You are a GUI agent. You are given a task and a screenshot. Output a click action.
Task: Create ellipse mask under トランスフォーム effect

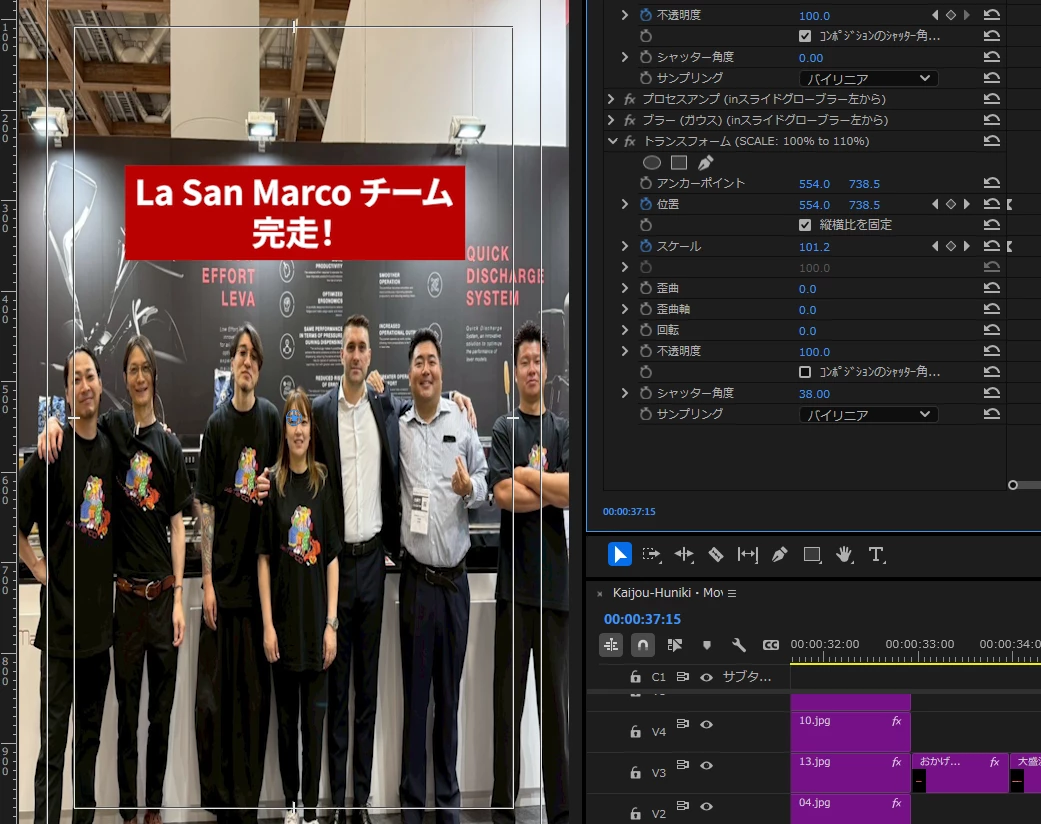pos(652,162)
